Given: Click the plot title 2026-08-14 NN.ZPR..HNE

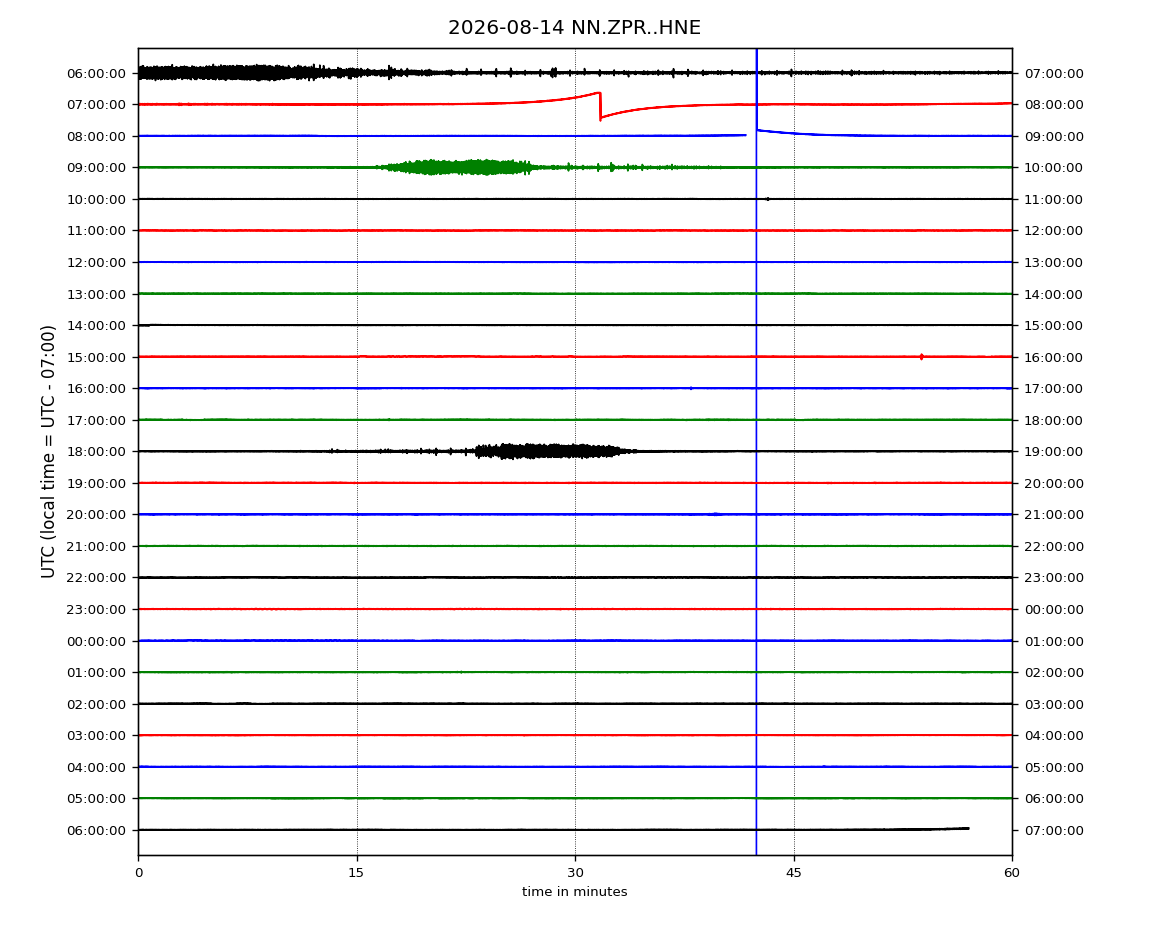Looking at the screenshot, I should tap(574, 28).
